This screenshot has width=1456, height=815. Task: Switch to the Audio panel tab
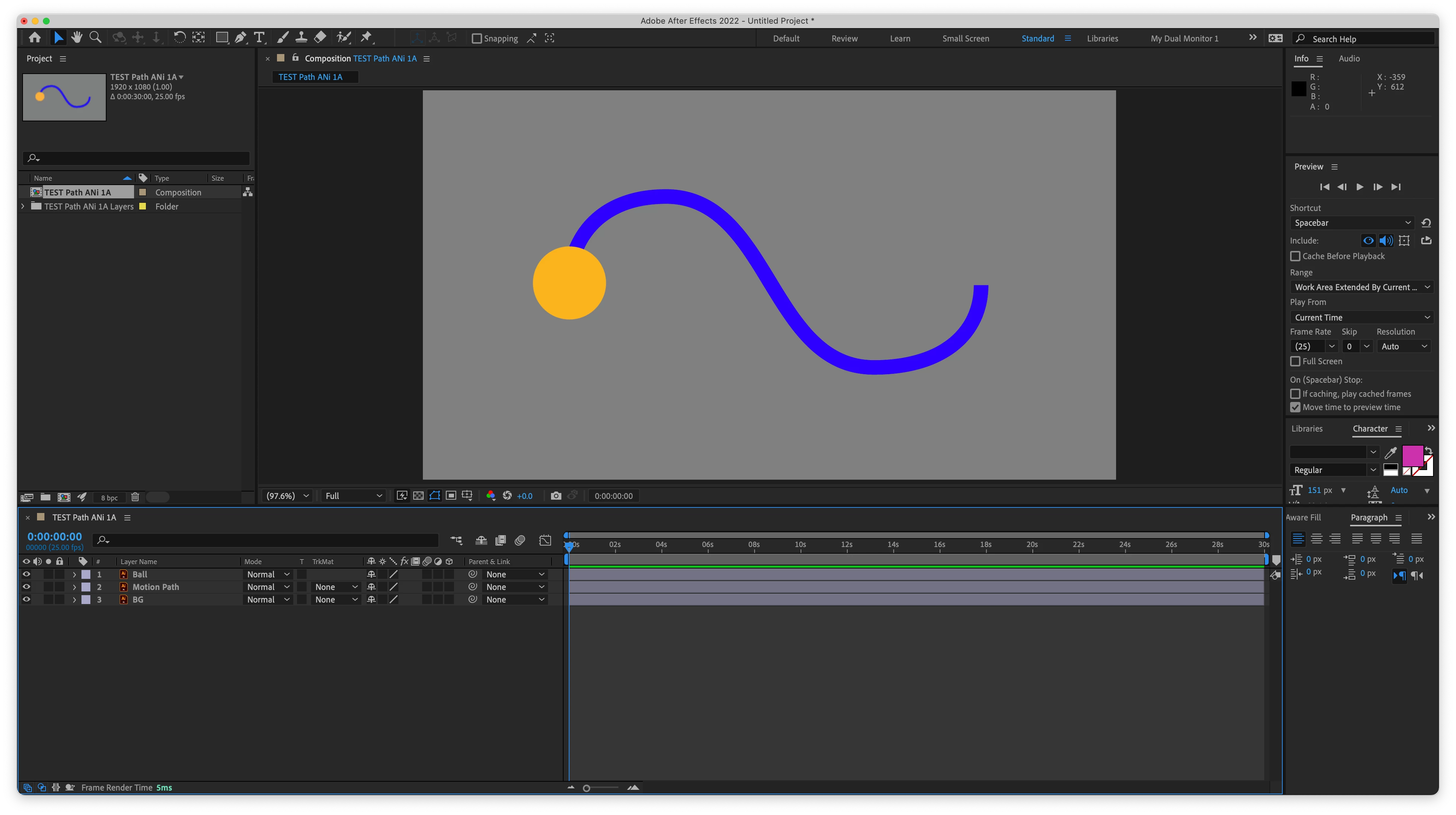(x=1349, y=59)
